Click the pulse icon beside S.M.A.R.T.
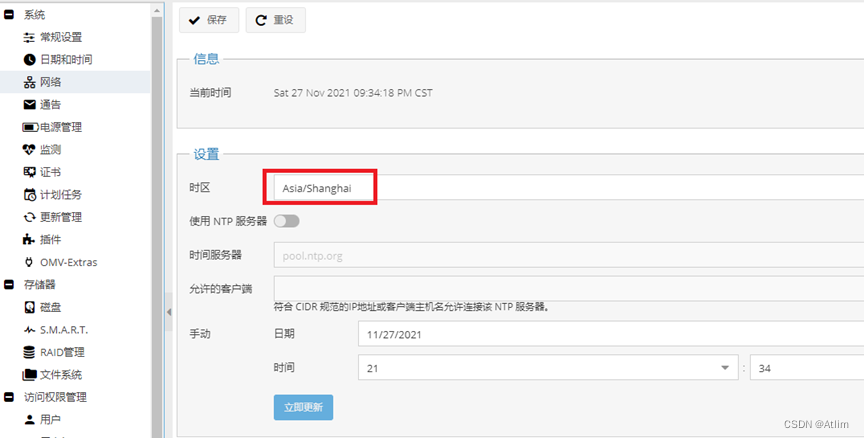Image resolution: width=864 pixels, height=438 pixels. tap(29, 329)
